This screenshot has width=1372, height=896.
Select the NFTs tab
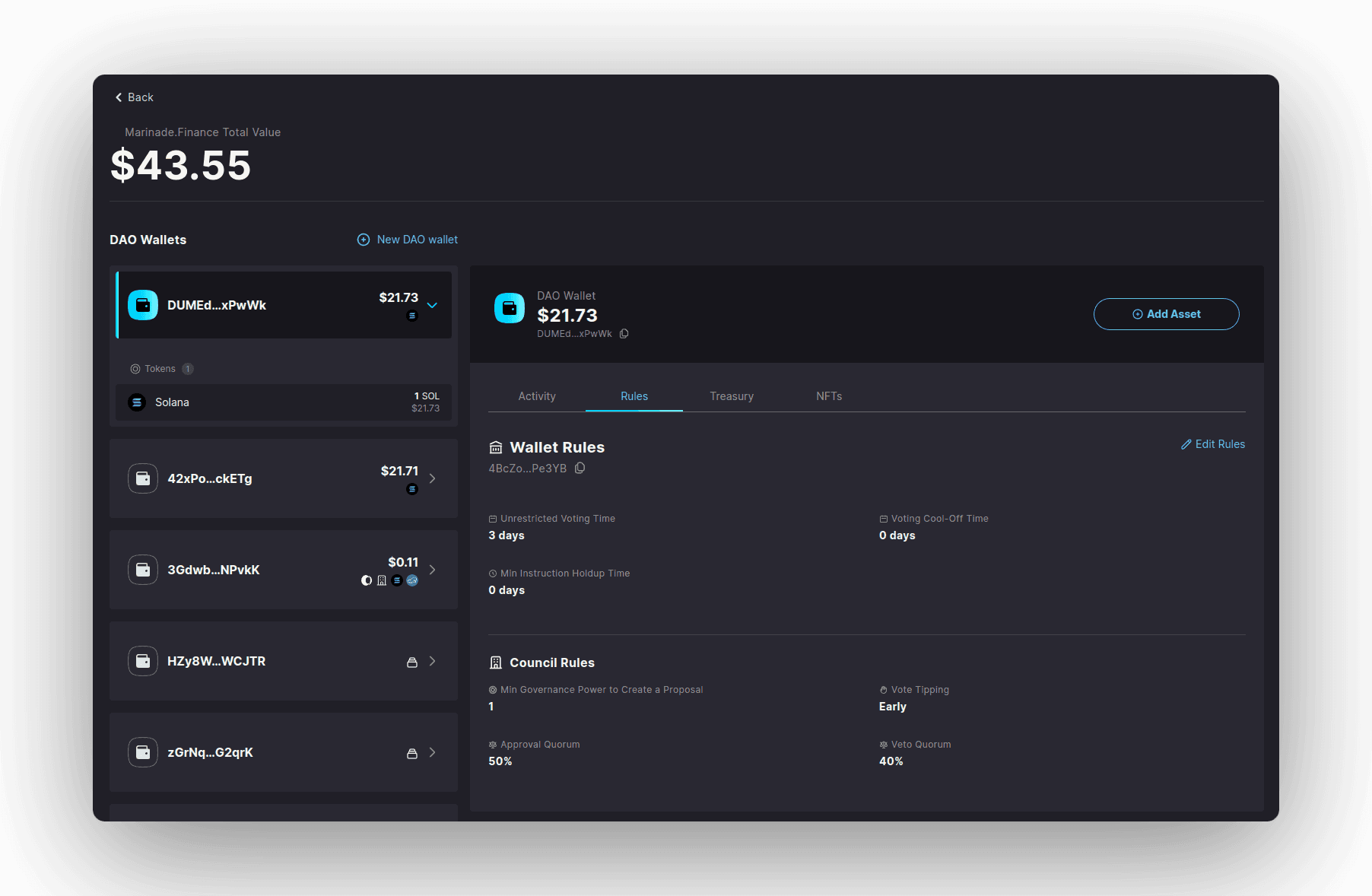click(829, 396)
